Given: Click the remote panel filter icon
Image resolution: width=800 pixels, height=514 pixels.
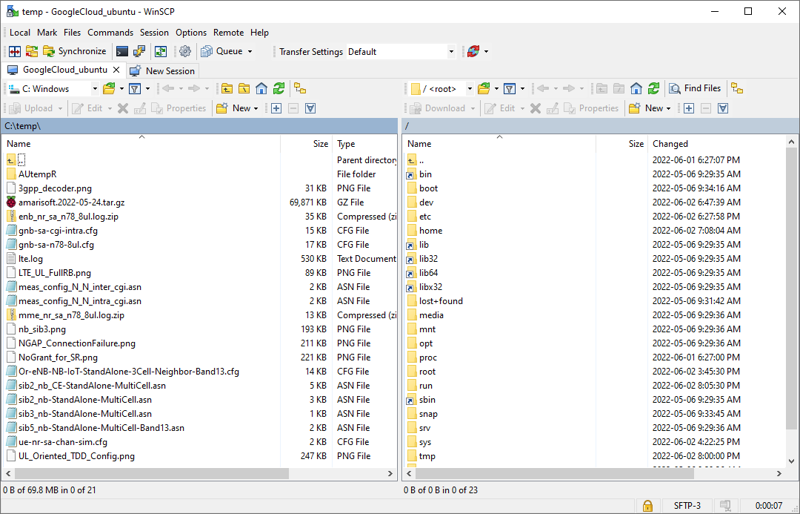Looking at the screenshot, I should click(510, 89).
